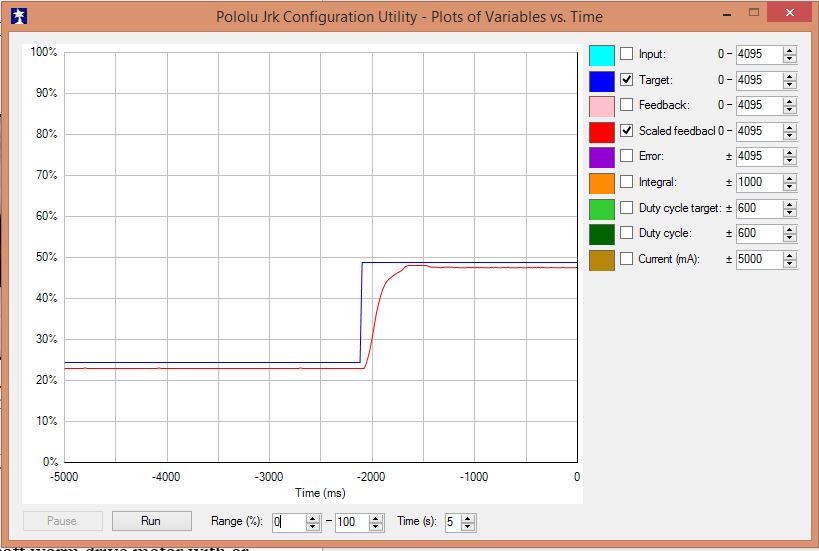Uncheck the Scaled feedback checkbox

(x=626, y=131)
